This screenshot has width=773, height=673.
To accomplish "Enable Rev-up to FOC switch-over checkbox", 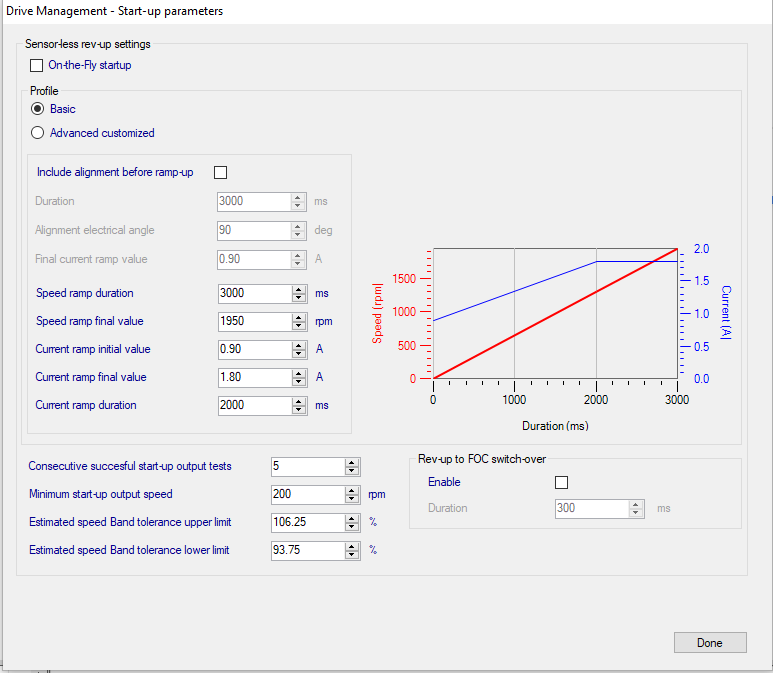I will [562, 482].
